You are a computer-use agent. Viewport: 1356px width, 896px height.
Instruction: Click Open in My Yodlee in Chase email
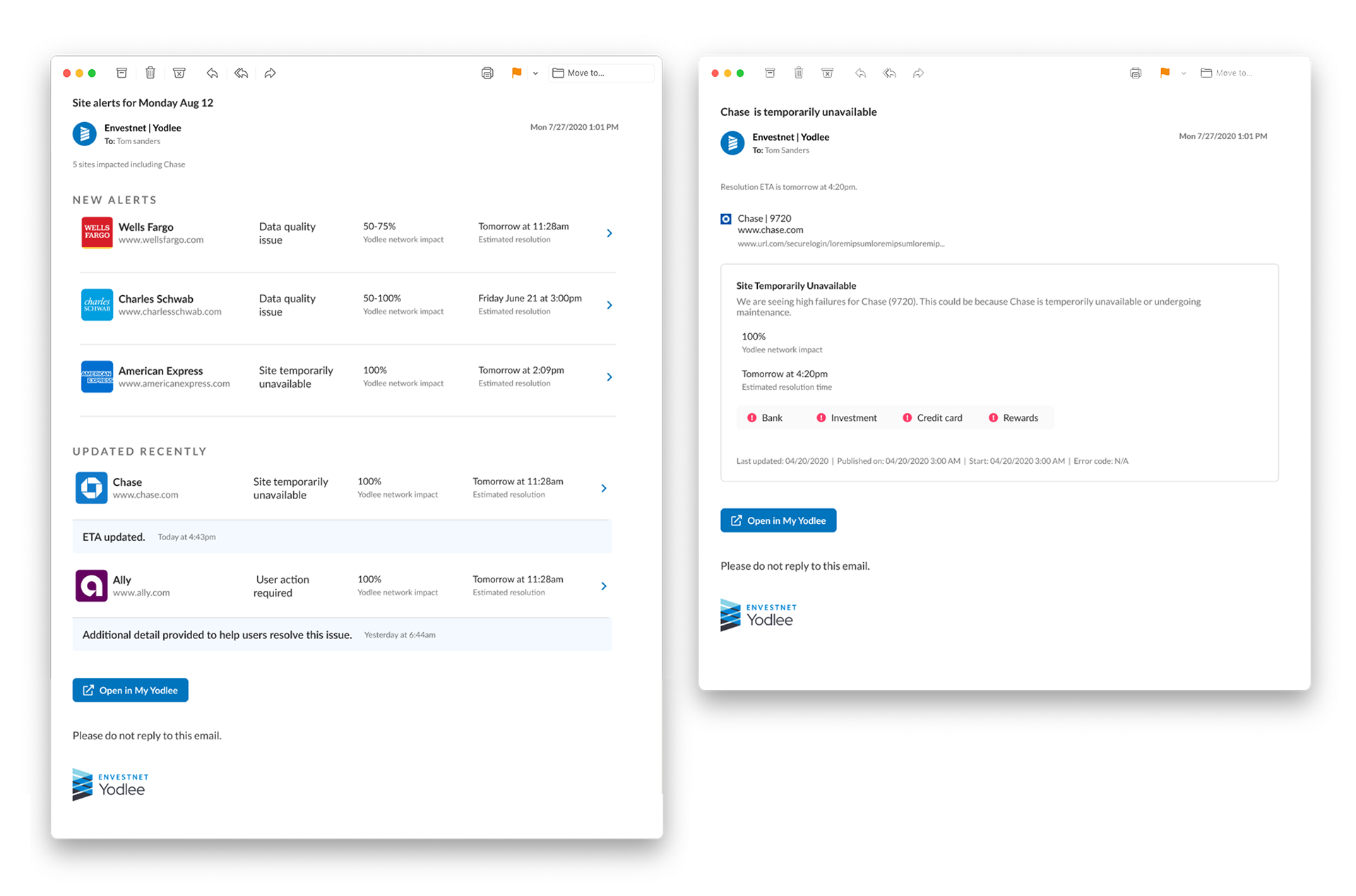tap(778, 520)
